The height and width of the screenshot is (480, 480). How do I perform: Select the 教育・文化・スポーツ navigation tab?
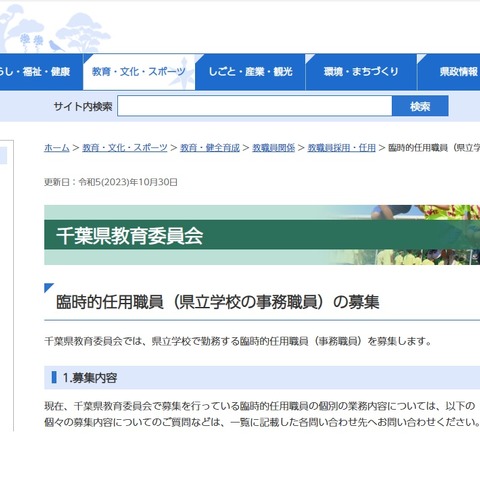(139, 72)
